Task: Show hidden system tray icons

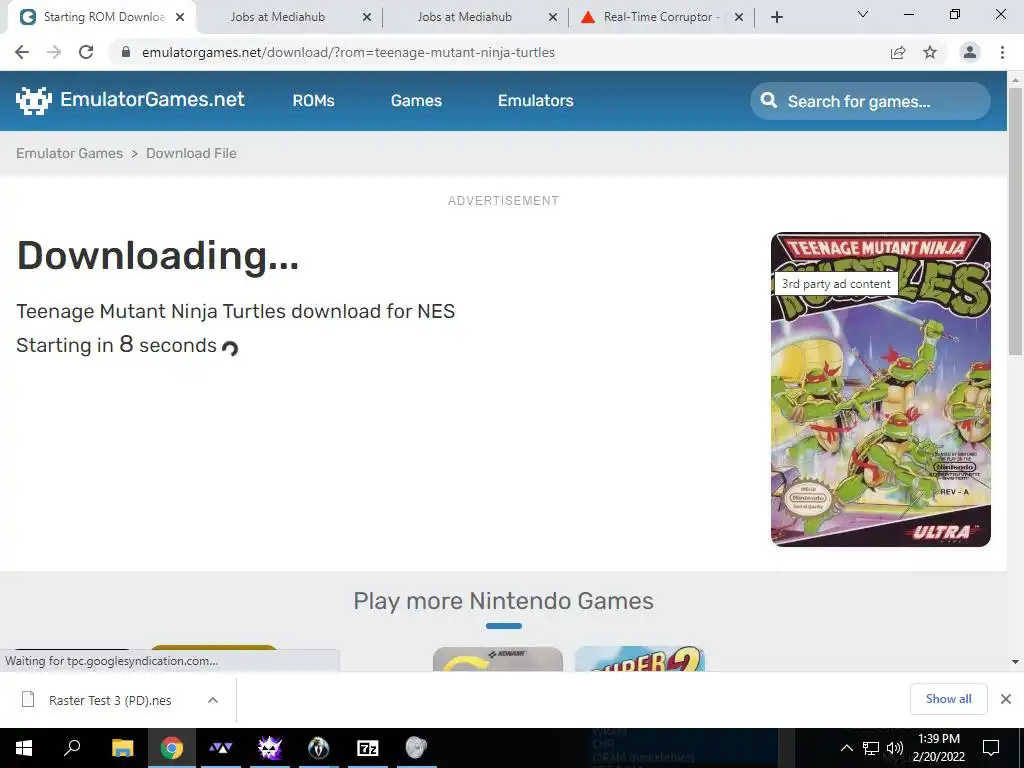Action: 846,748
